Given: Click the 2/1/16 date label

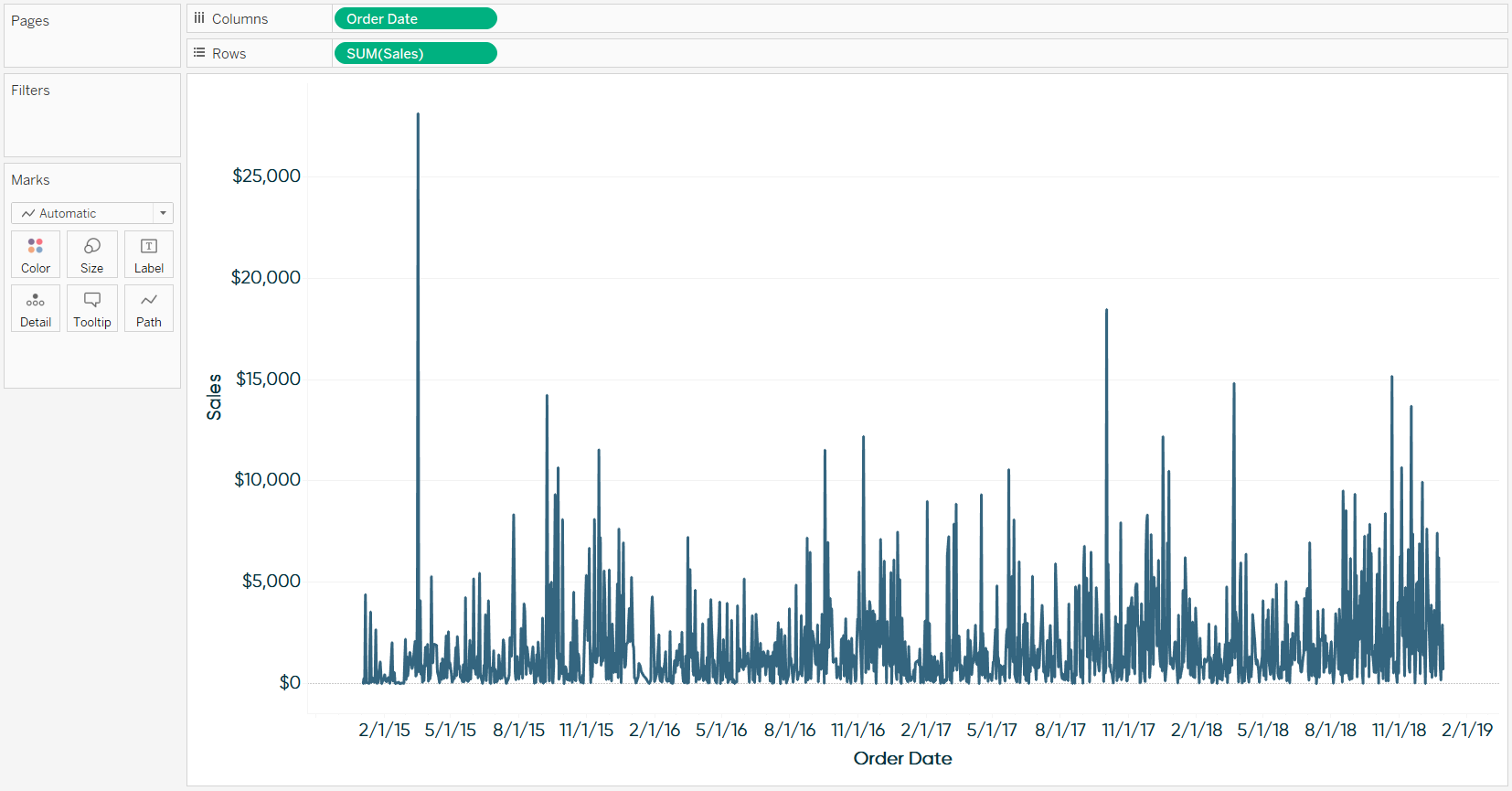Looking at the screenshot, I should pyautogui.click(x=655, y=730).
